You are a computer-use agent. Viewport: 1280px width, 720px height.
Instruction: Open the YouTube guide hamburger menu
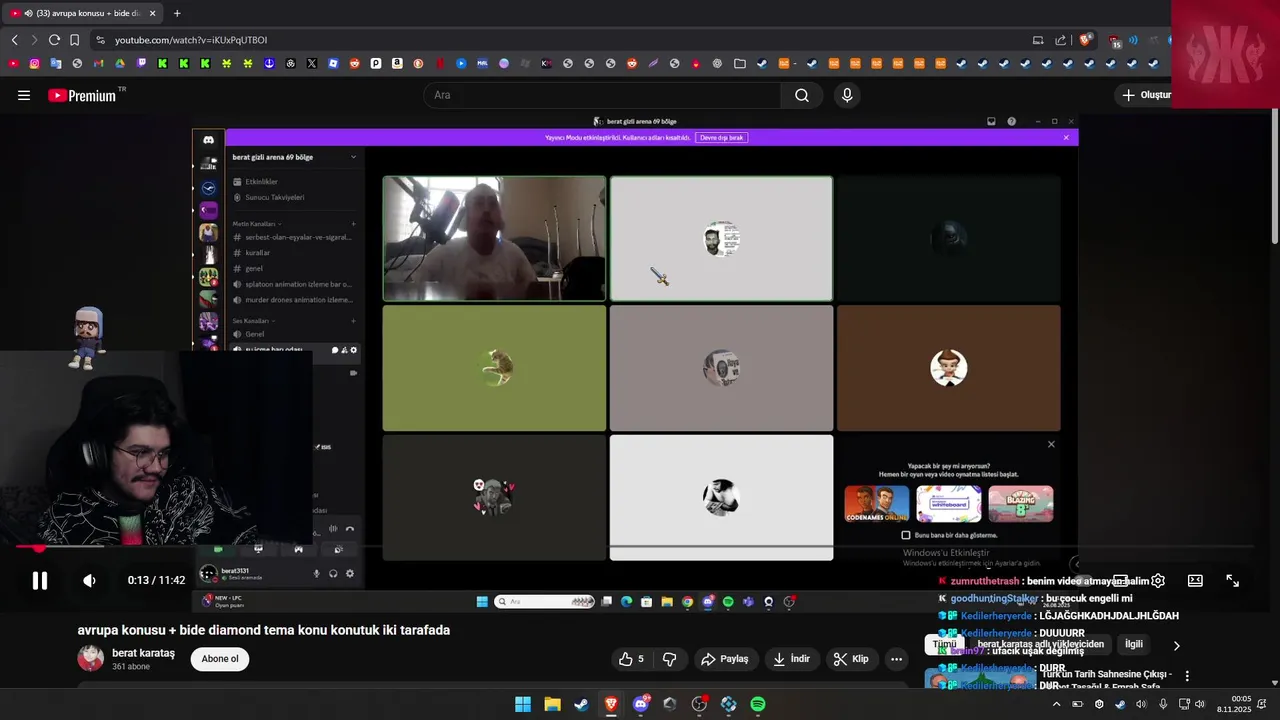[24, 95]
